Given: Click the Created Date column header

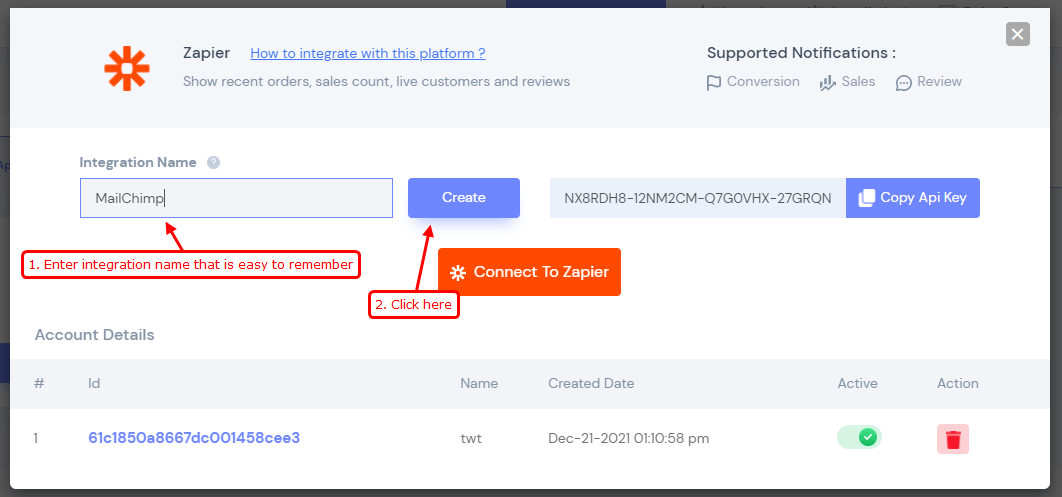Looking at the screenshot, I should coord(591,383).
